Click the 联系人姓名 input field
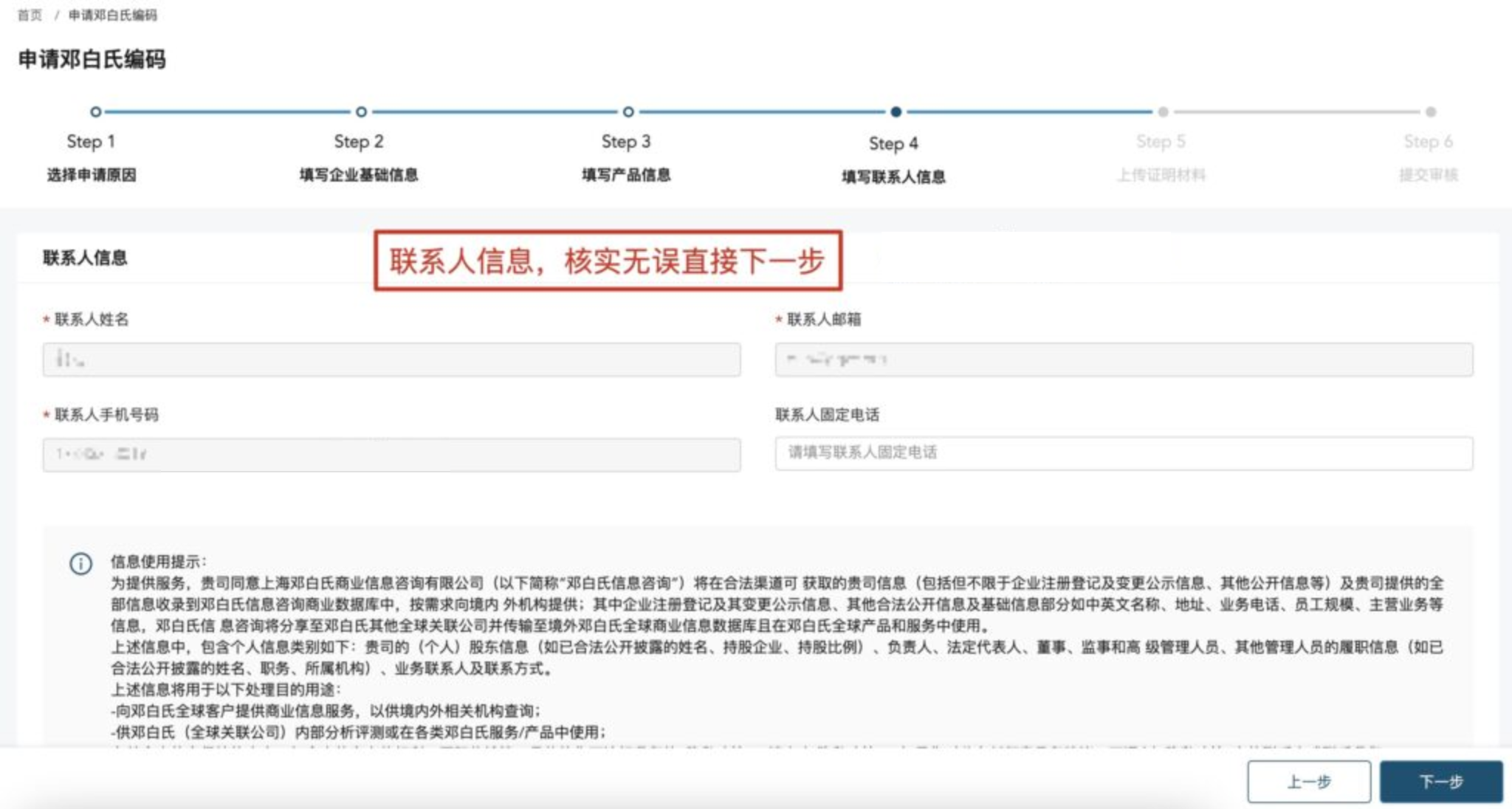 391,359
